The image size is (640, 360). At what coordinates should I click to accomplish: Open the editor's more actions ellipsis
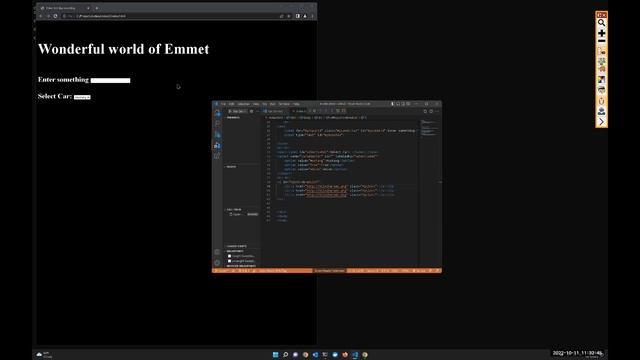coord(437,111)
